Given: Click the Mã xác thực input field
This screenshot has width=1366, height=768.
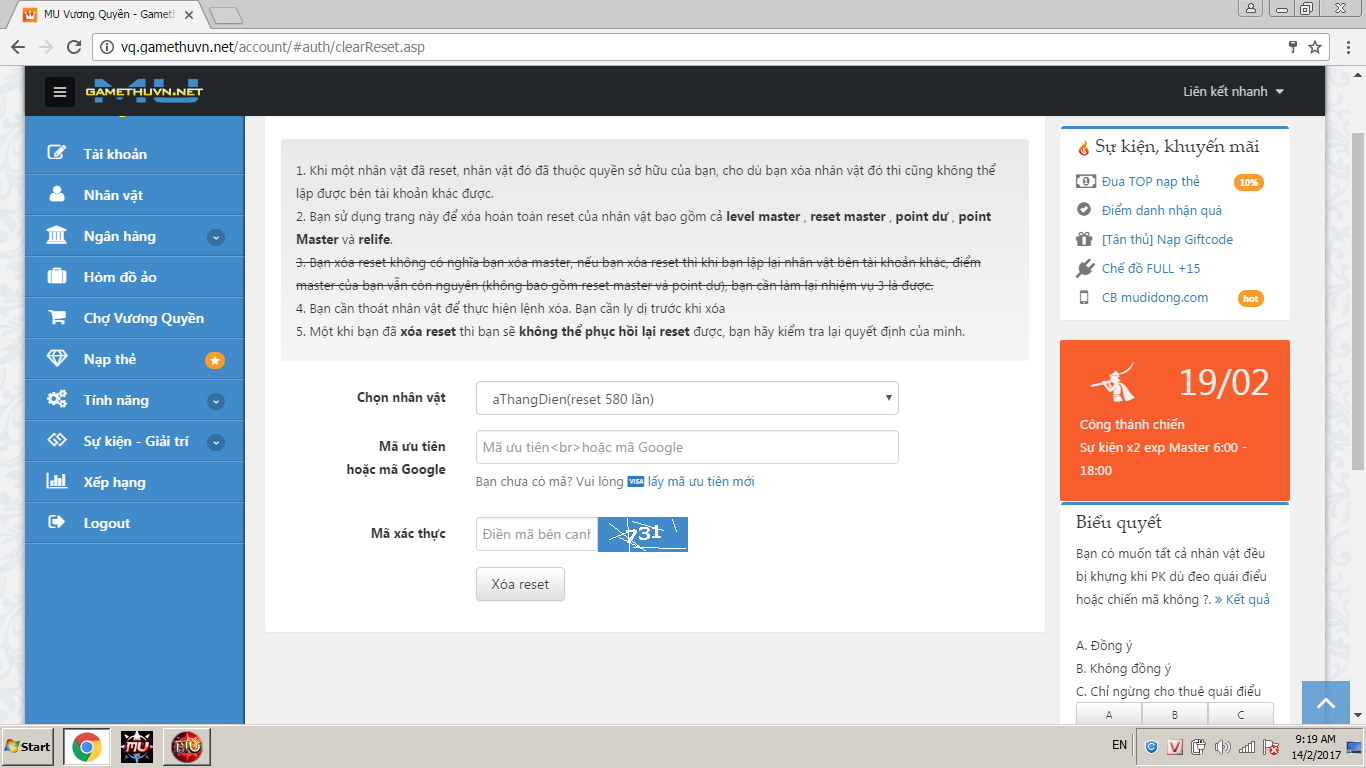Looking at the screenshot, I should [536, 534].
